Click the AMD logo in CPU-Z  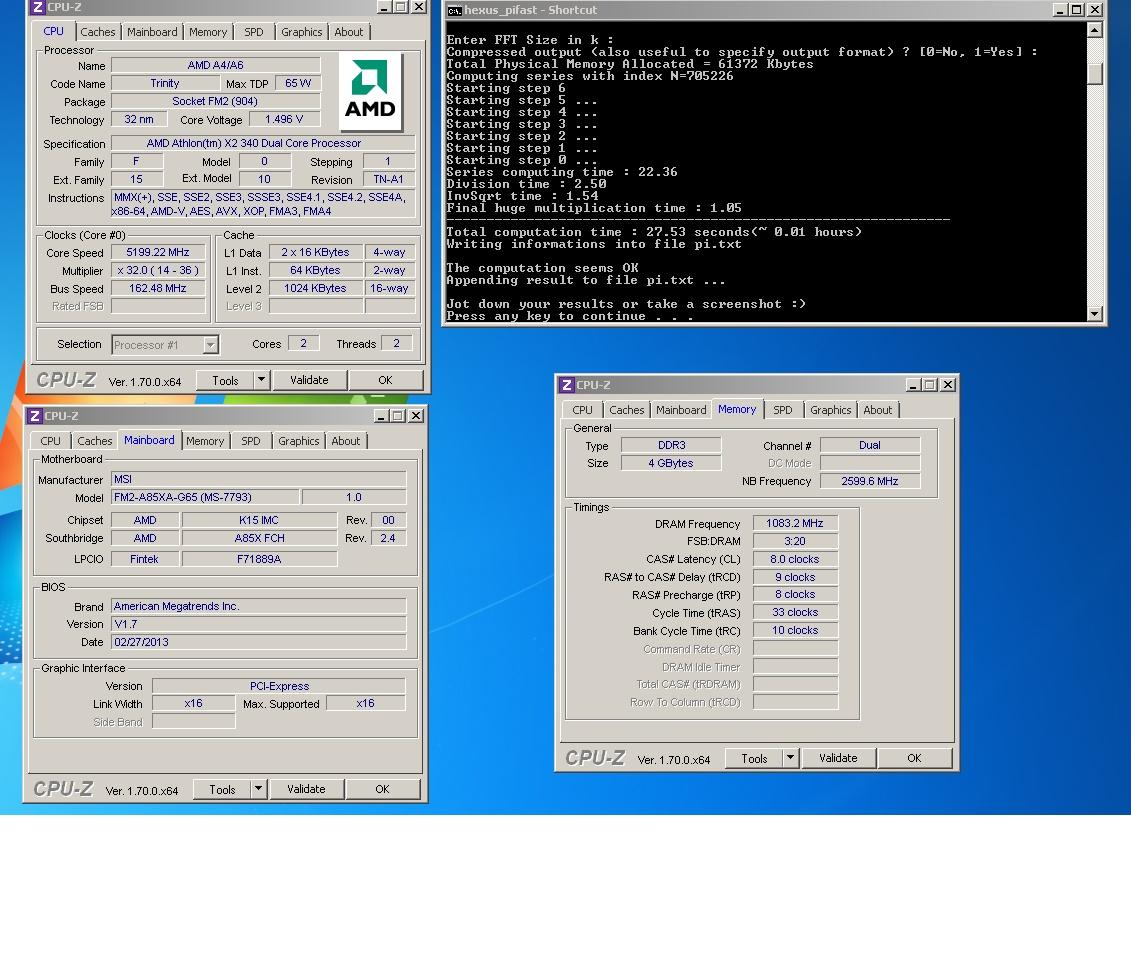point(370,91)
